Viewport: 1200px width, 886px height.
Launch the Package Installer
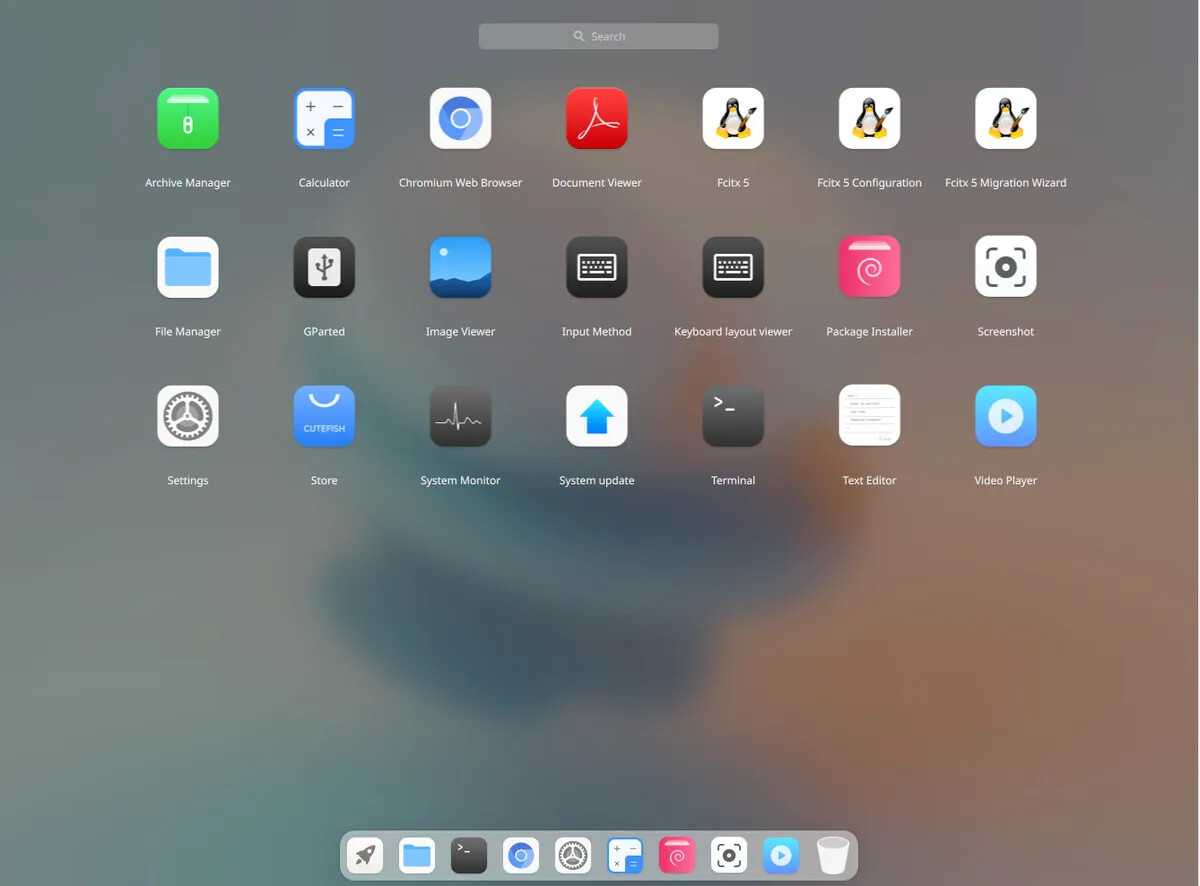tap(869, 267)
